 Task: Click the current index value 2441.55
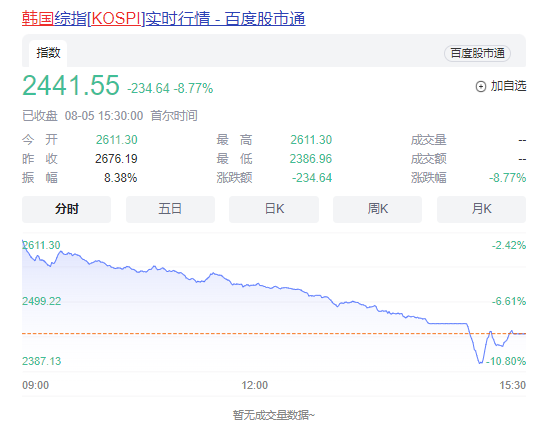tap(71, 85)
